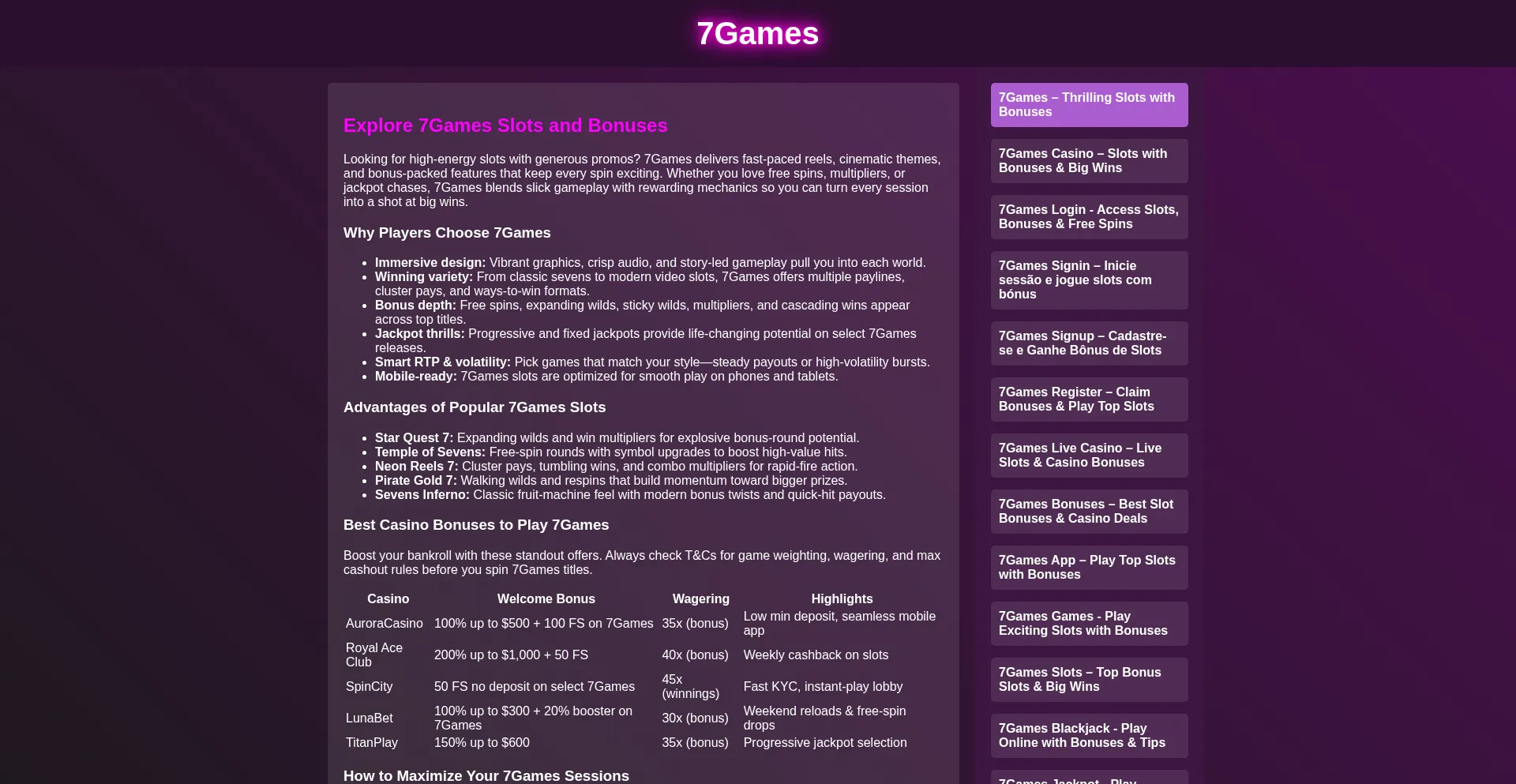Click the AuroraCasino row in the table
The width and height of the screenshot is (1516, 784).
(x=384, y=623)
